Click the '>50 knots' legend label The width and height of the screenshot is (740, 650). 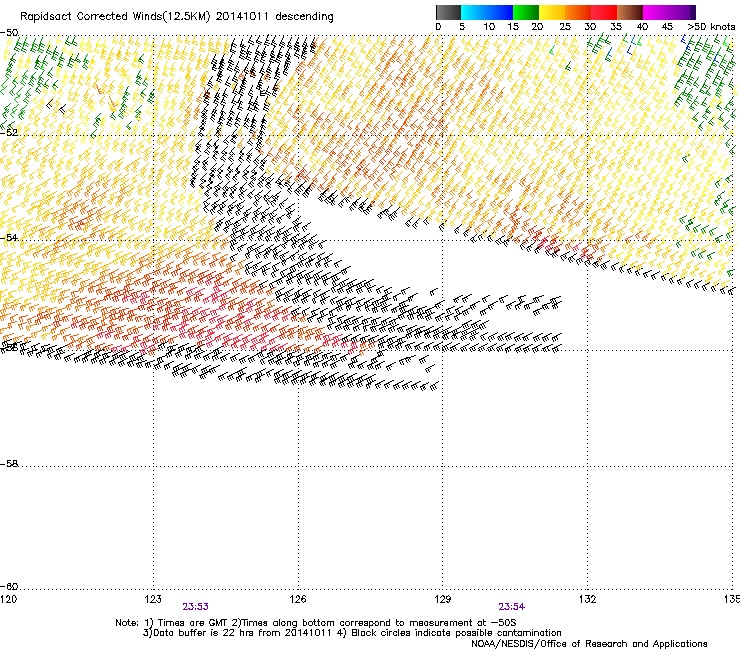(711, 27)
